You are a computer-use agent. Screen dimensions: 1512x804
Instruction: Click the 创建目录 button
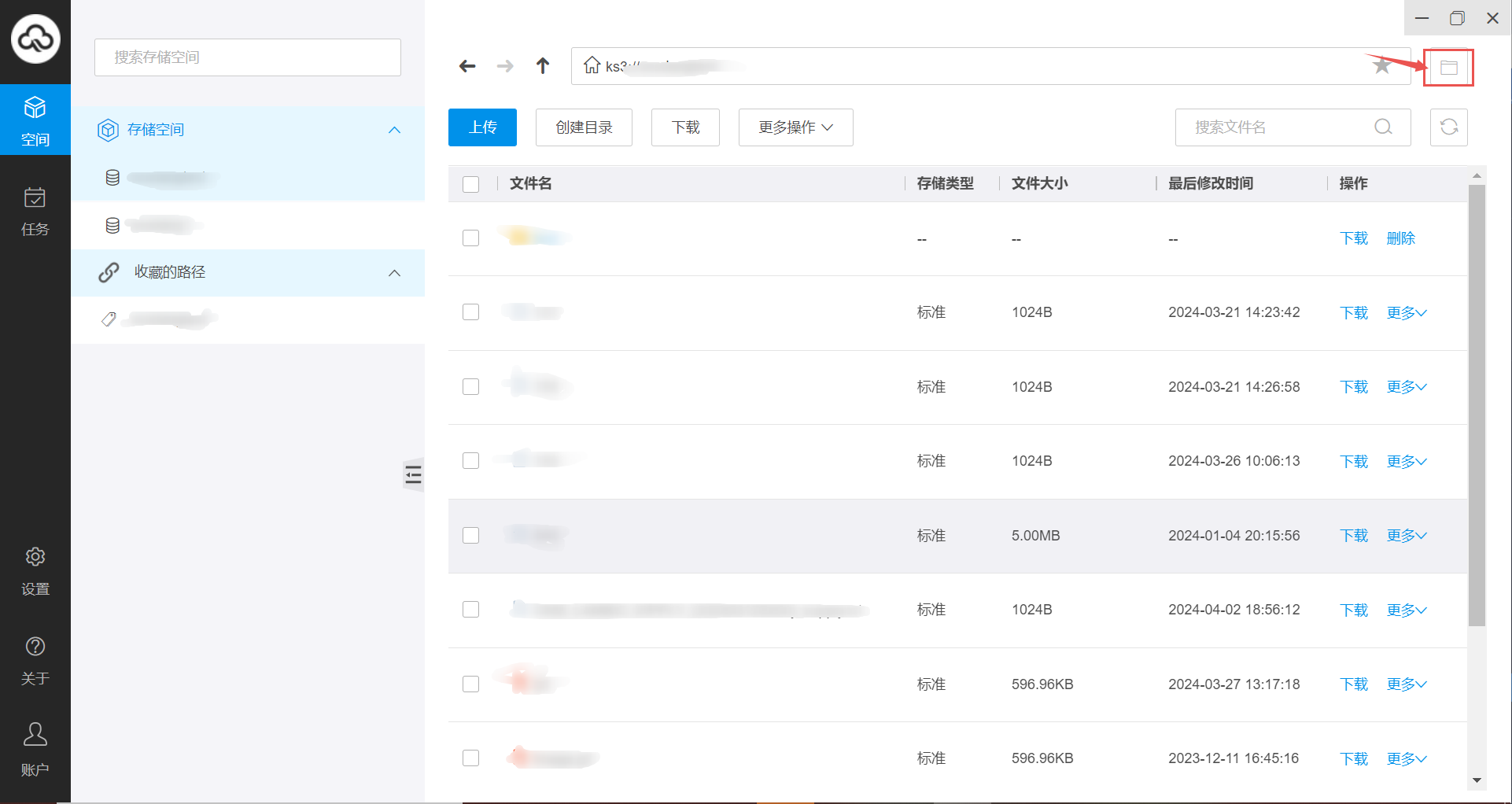click(584, 127)
